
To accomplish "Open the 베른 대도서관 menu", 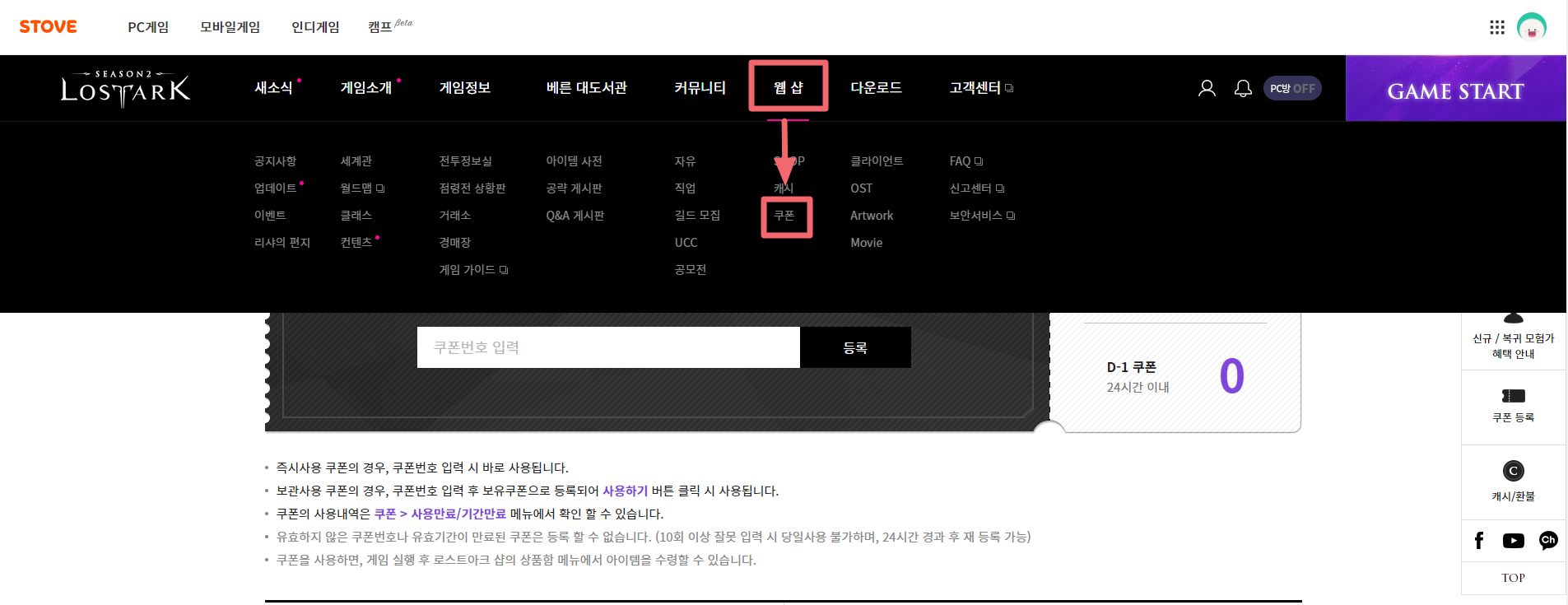I will [x=587, y=87].
